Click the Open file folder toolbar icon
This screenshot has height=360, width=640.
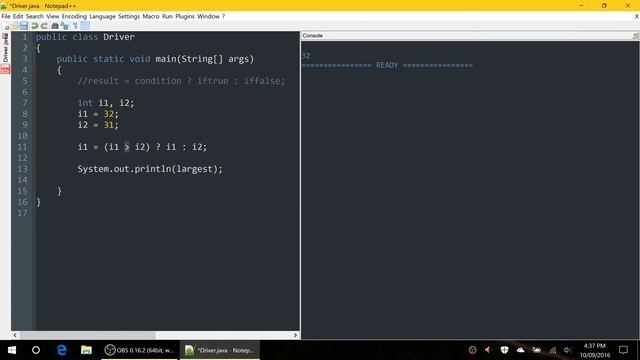[x=14, y=26]
